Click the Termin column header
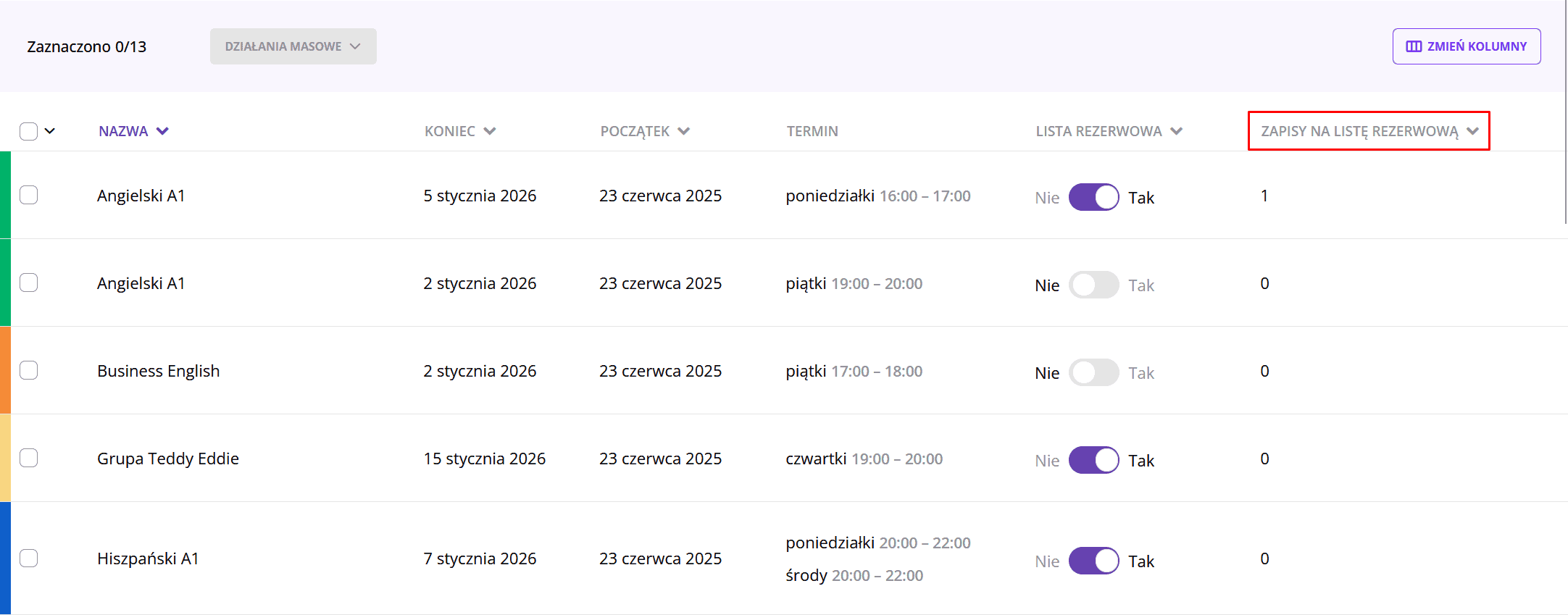Viewport: 1568px width, 615px height. 812,131
